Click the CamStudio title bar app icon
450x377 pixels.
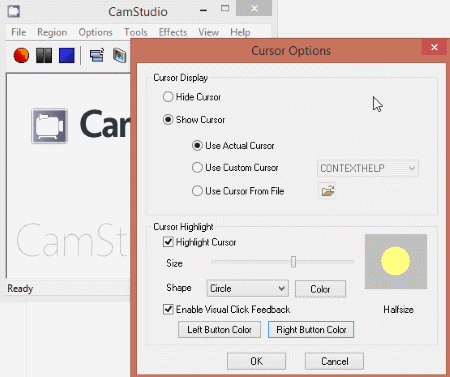coord(14,11)
